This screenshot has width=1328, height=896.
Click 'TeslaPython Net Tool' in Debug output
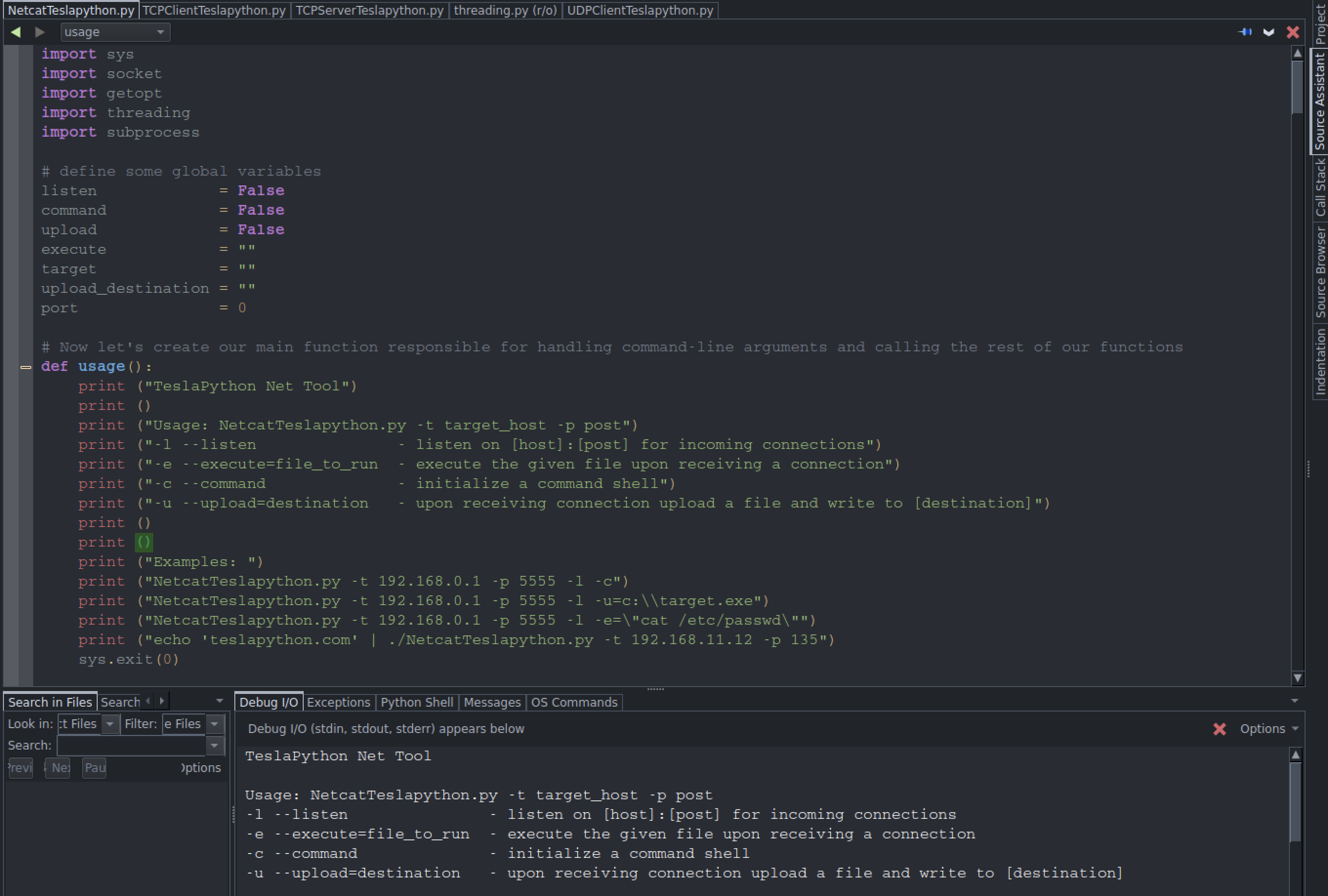338,756
